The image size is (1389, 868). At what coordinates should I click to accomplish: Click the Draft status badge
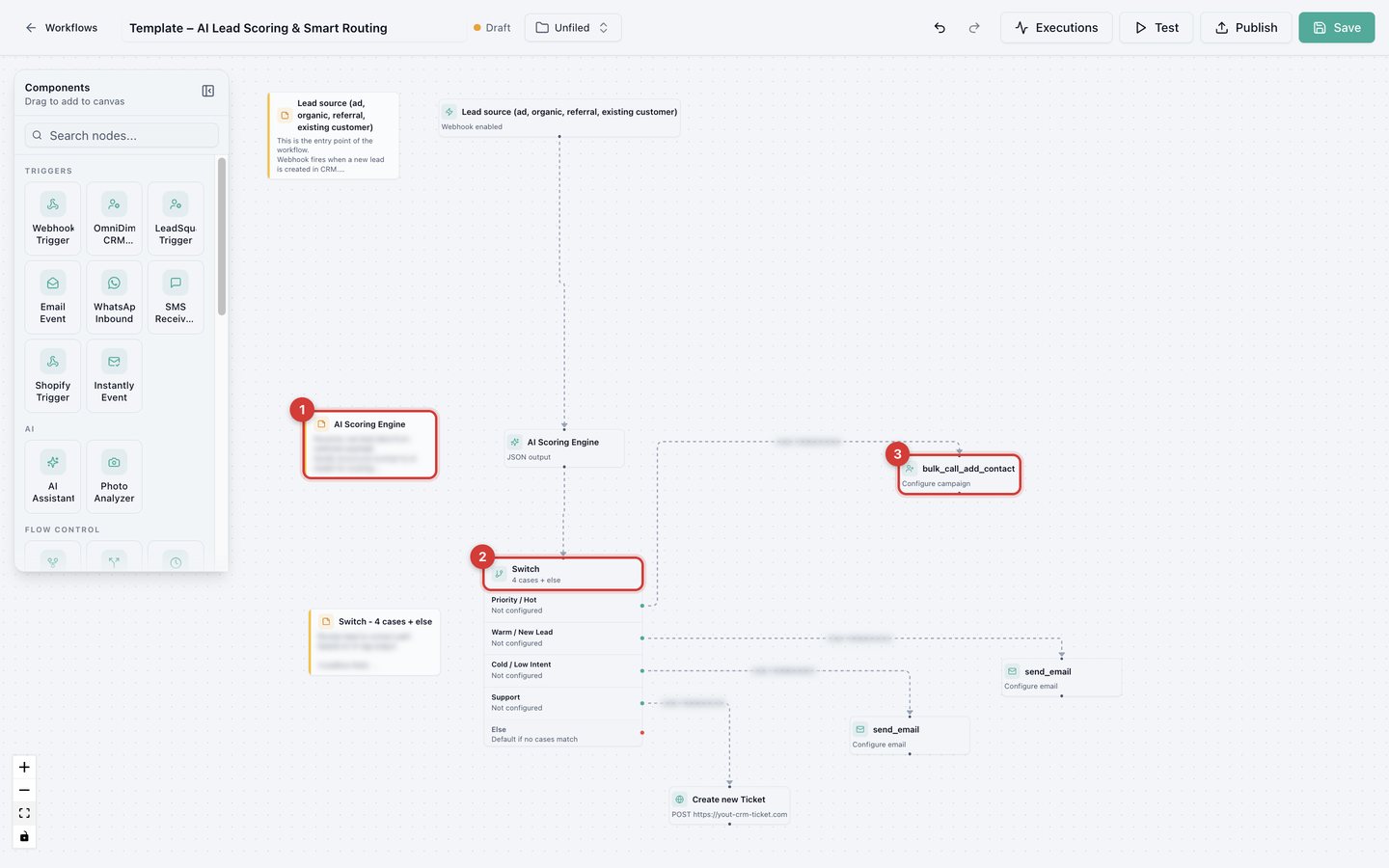coord(492,28)
